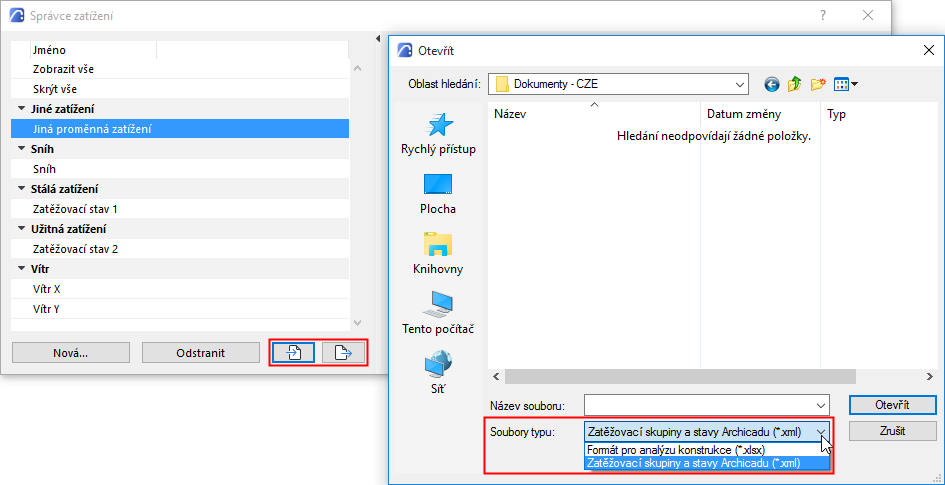
Task: Choose Zatěžovací skupiny a stavy Archicadu (*.xml) option
Action: tap(707, 463)
